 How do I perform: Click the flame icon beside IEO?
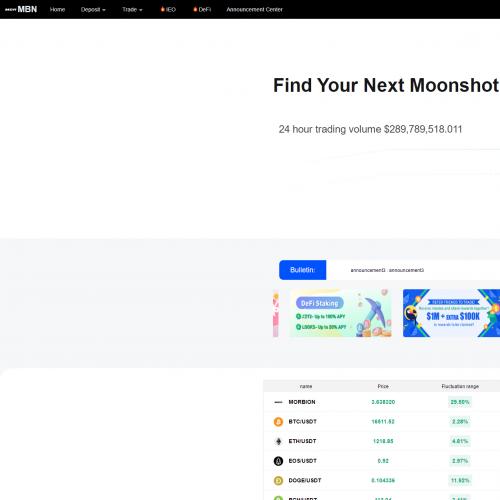(163, 9)
